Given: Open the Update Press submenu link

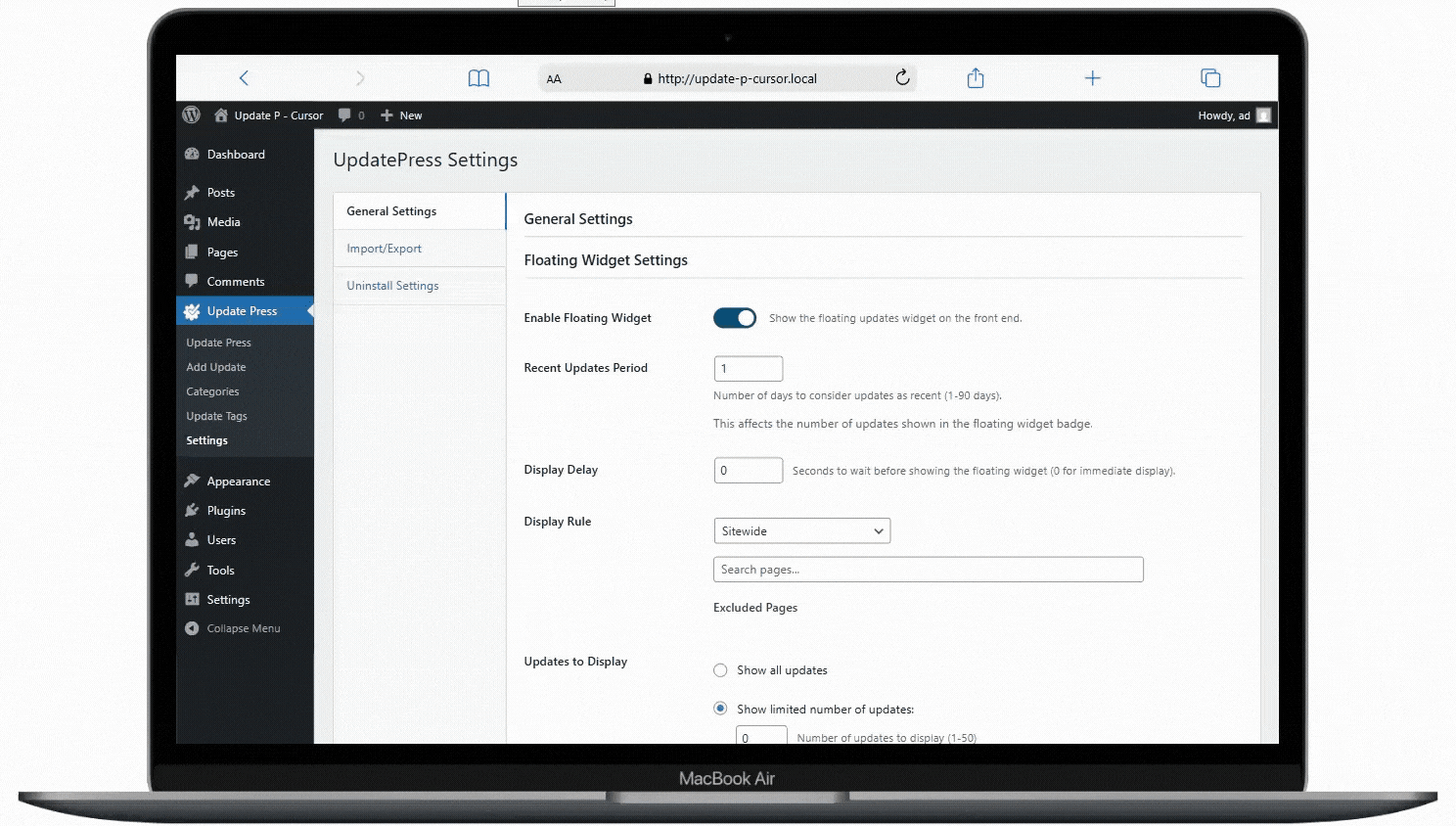Looking at the screenshot, I should [219, 343].
